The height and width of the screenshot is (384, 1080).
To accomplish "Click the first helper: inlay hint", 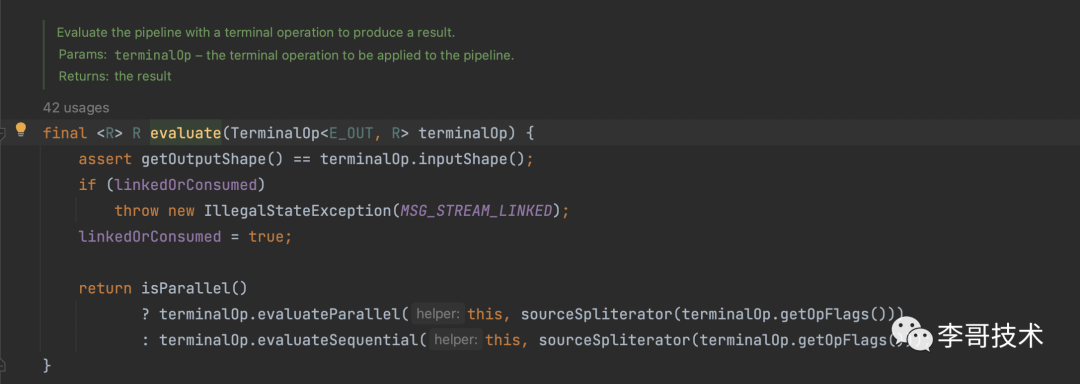I will coord(438,314).
